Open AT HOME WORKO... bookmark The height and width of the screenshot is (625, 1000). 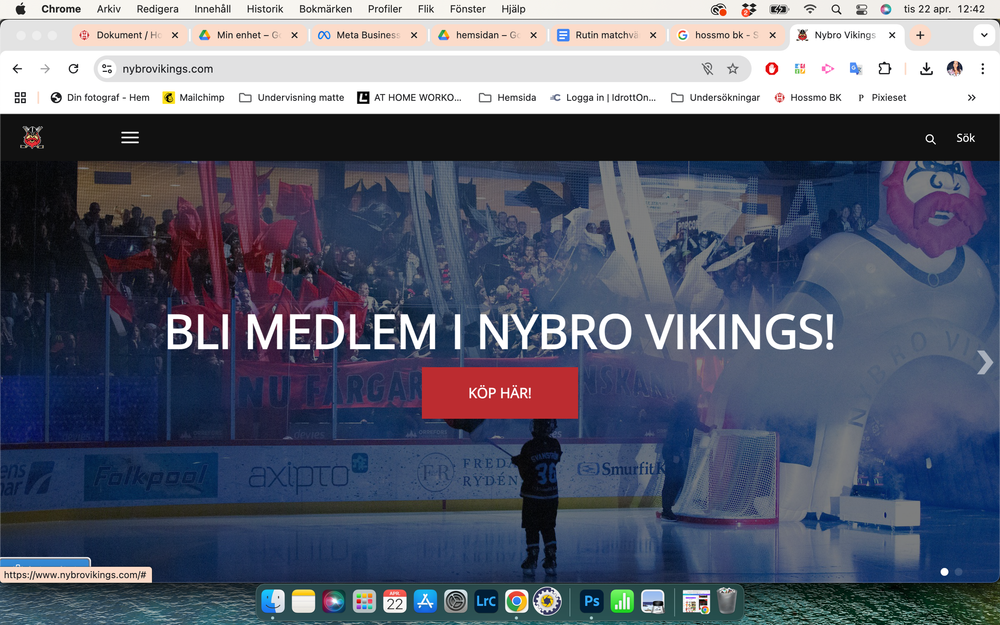[409, 98]
